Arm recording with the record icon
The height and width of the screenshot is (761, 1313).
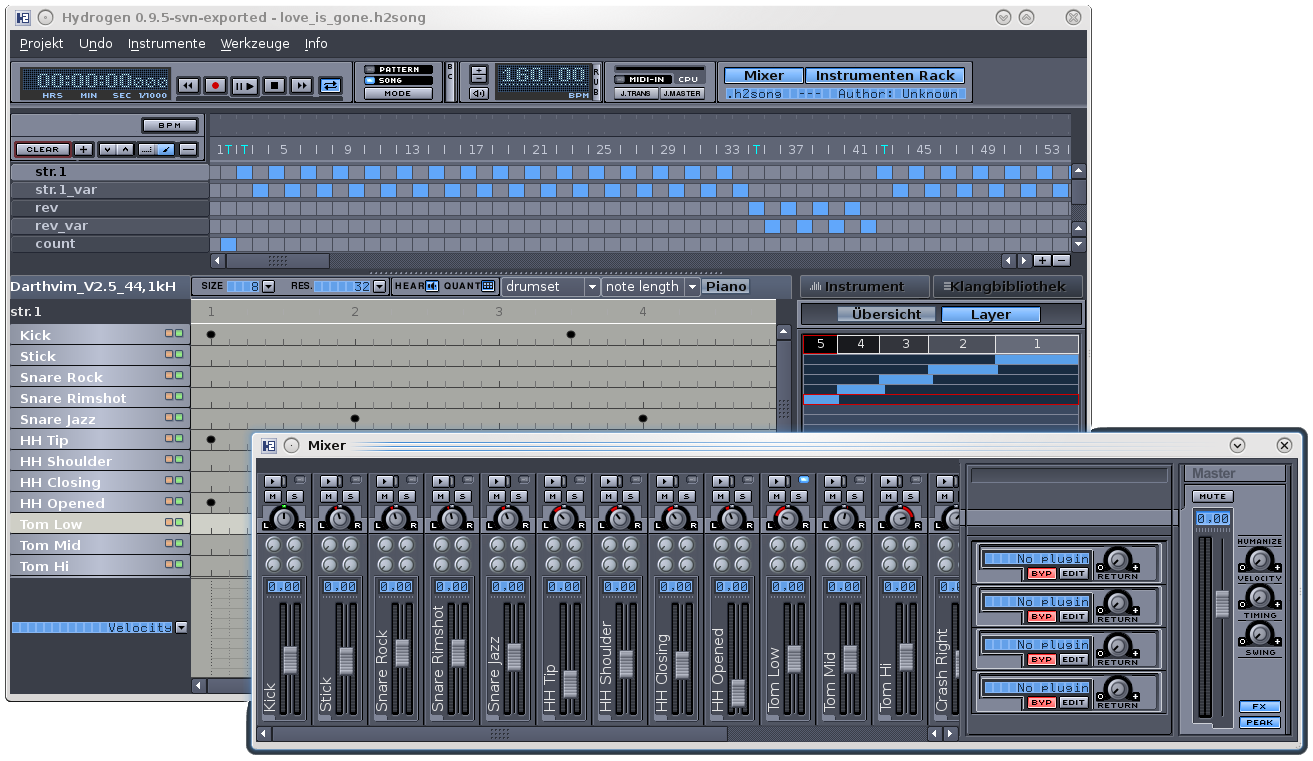216,86
